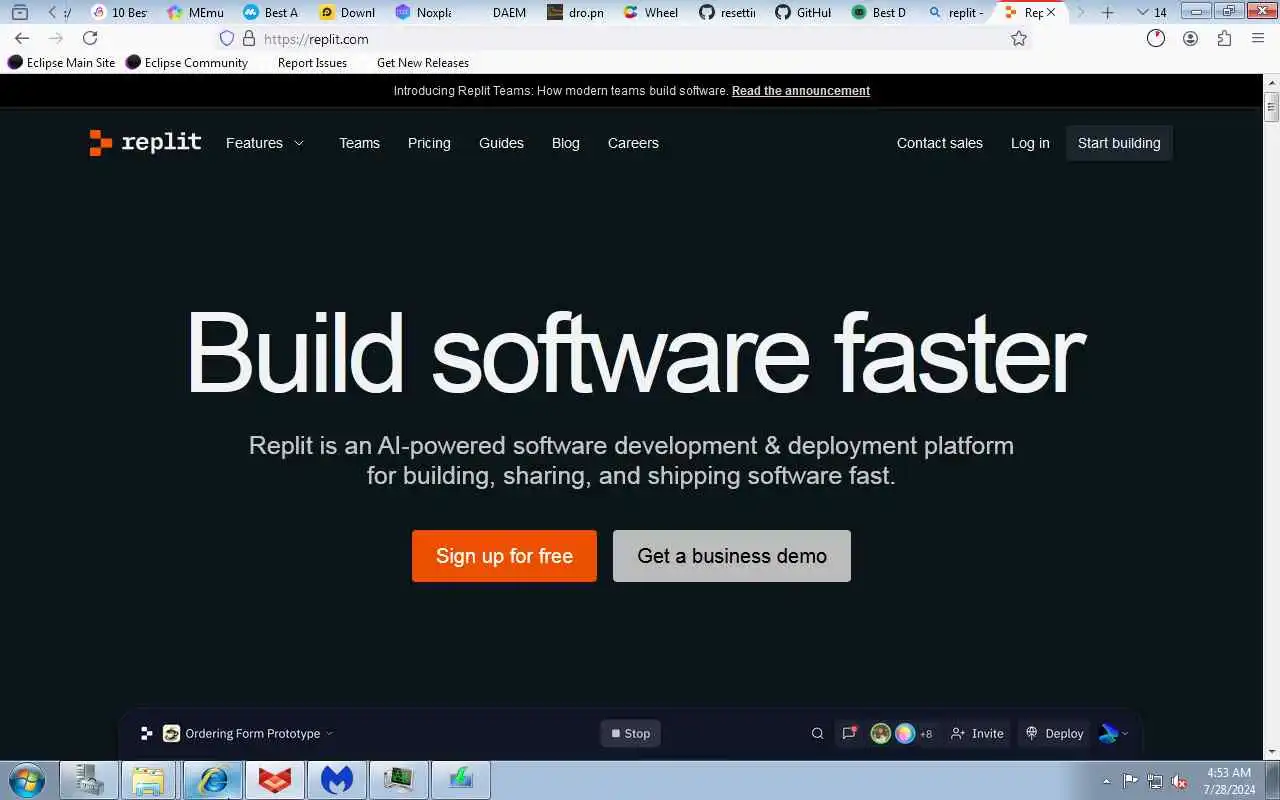This screenshot has height=800, width=1280.
Task: Open the red fox-shaped app in taskbar
Action: (x=275, y=780)
